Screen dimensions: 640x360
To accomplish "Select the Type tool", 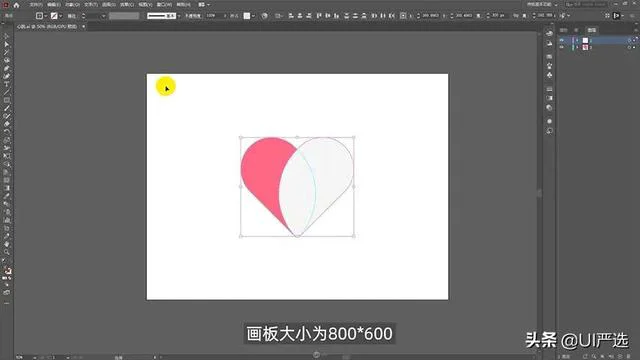I will [7, 84].
